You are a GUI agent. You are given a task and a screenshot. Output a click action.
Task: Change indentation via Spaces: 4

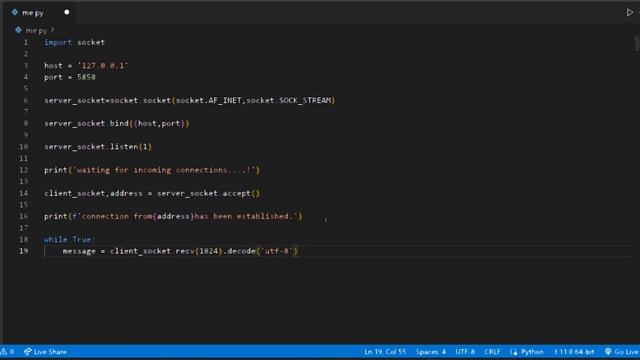coord(431,351)
